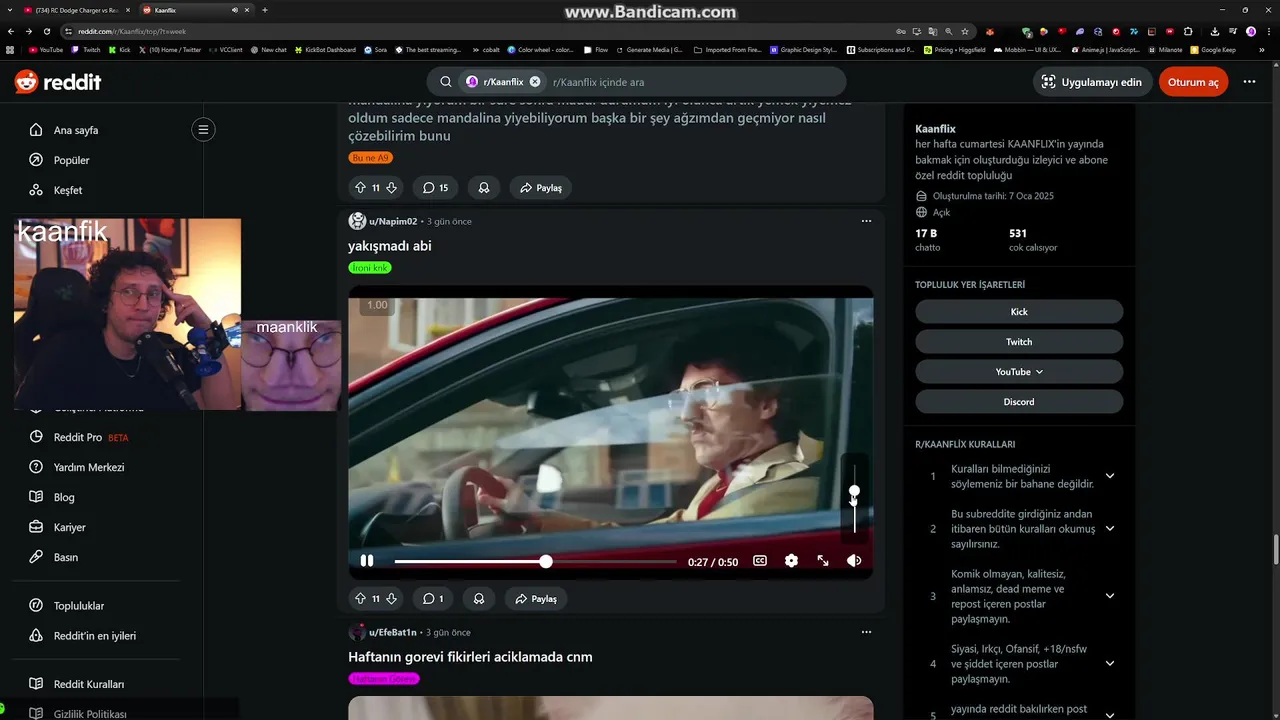Open Keşfet in the sidebar
The height and width of the screenshot is (720, 1280).
[x=68, y=190]
